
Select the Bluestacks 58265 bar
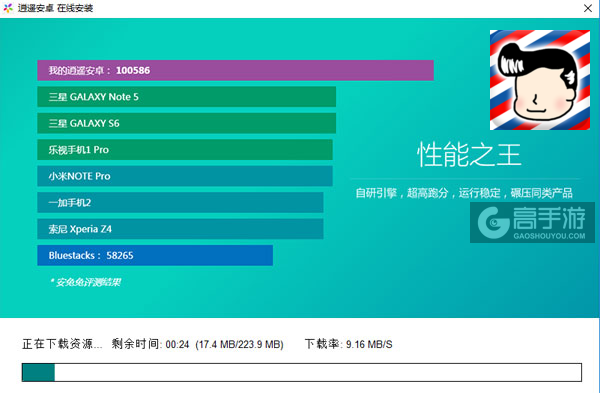pyautogui.click(x=155, y=255)
